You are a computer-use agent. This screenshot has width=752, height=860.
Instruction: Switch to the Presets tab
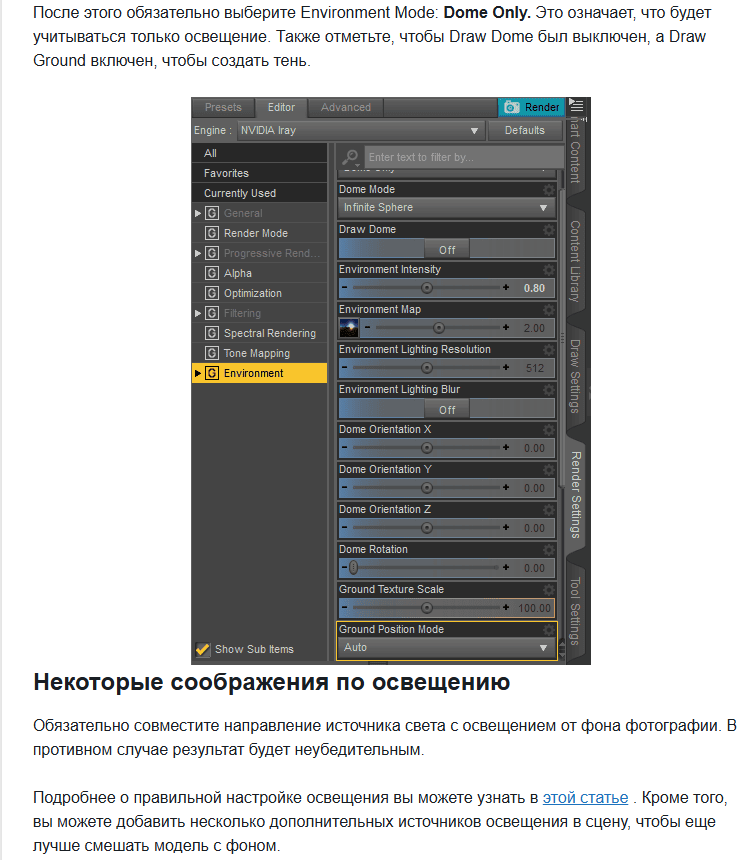click(x=223, y=108)
